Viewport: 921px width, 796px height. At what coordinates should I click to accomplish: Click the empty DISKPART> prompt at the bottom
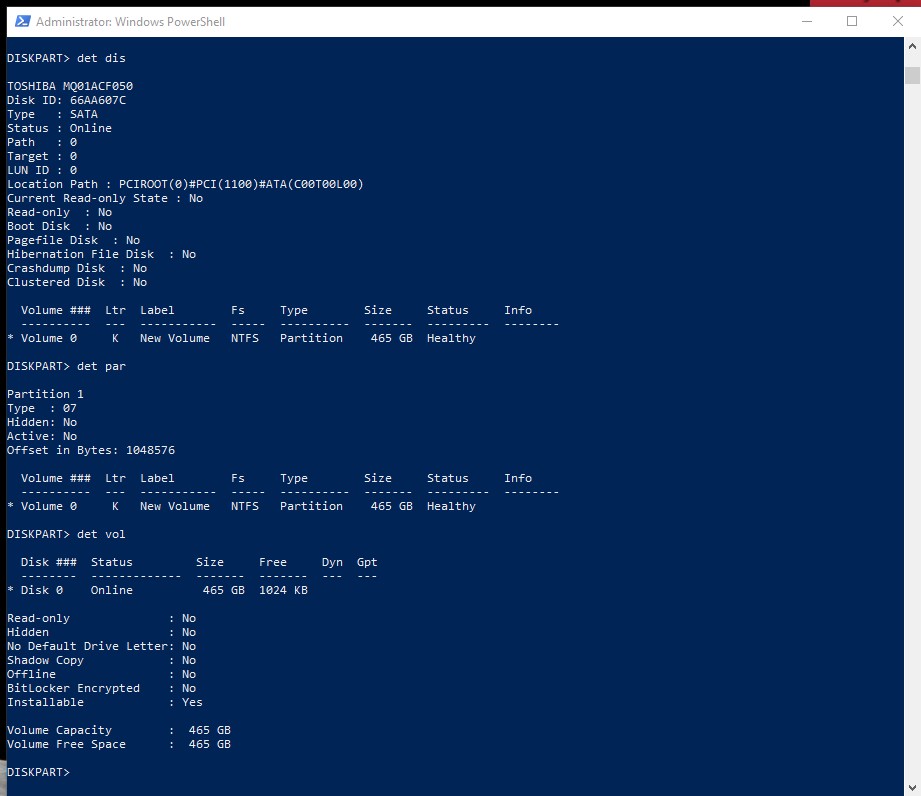tap(38, 772)
